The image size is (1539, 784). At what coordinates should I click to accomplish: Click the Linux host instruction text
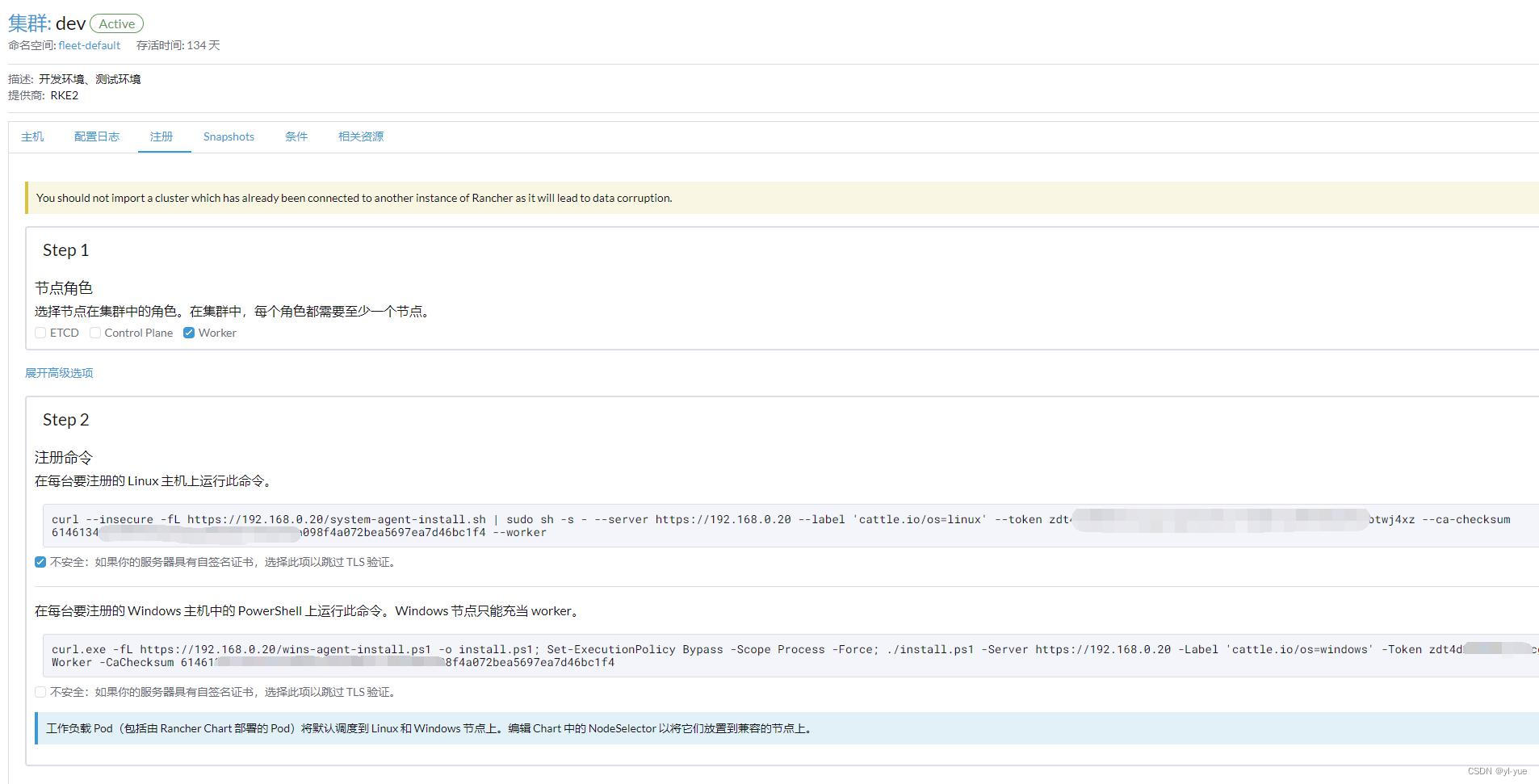tap(155, 481)
